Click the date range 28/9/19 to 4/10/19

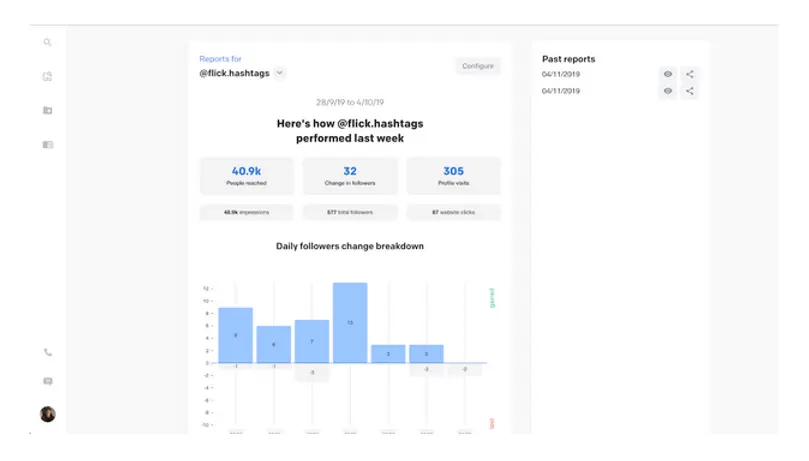(x=350, y=102)
